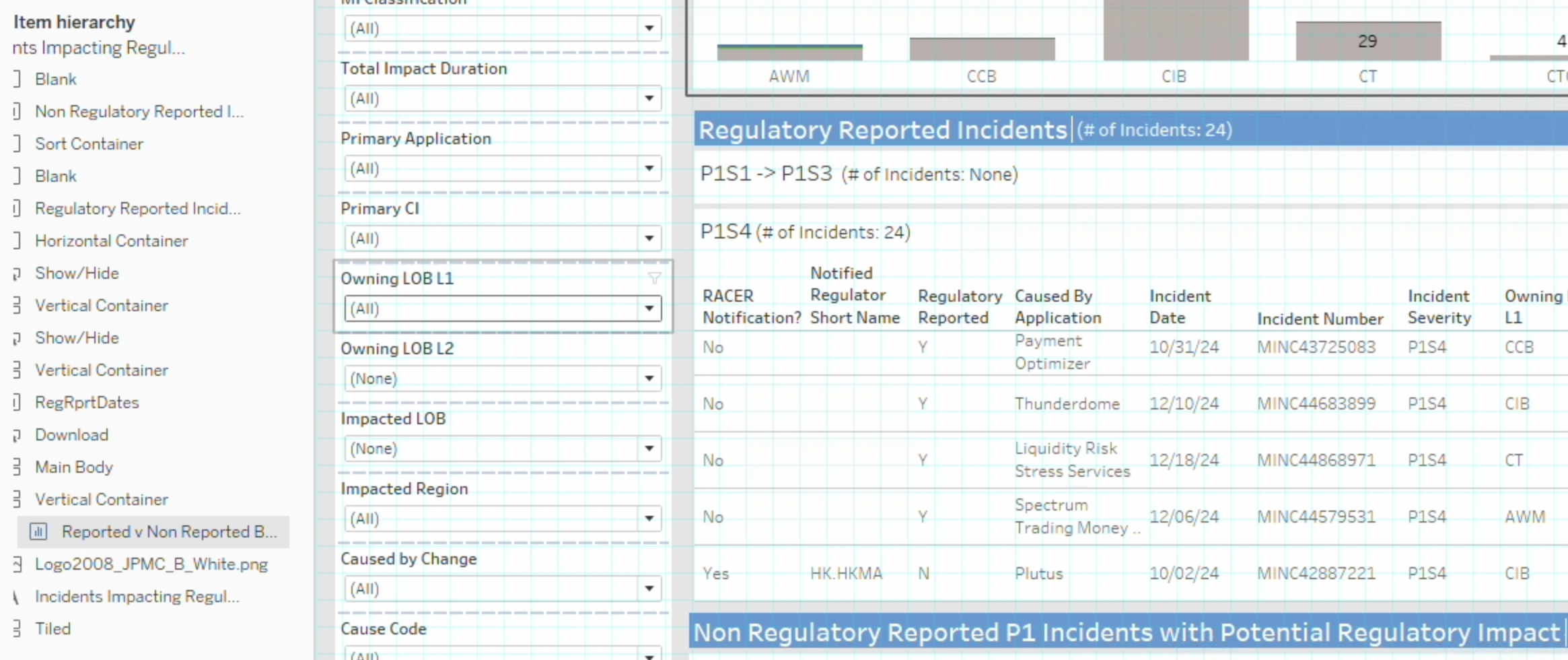Click the filter icon beside Owning LOB L1
This screenshot has height=660, width=1568.
click(654, 277)
